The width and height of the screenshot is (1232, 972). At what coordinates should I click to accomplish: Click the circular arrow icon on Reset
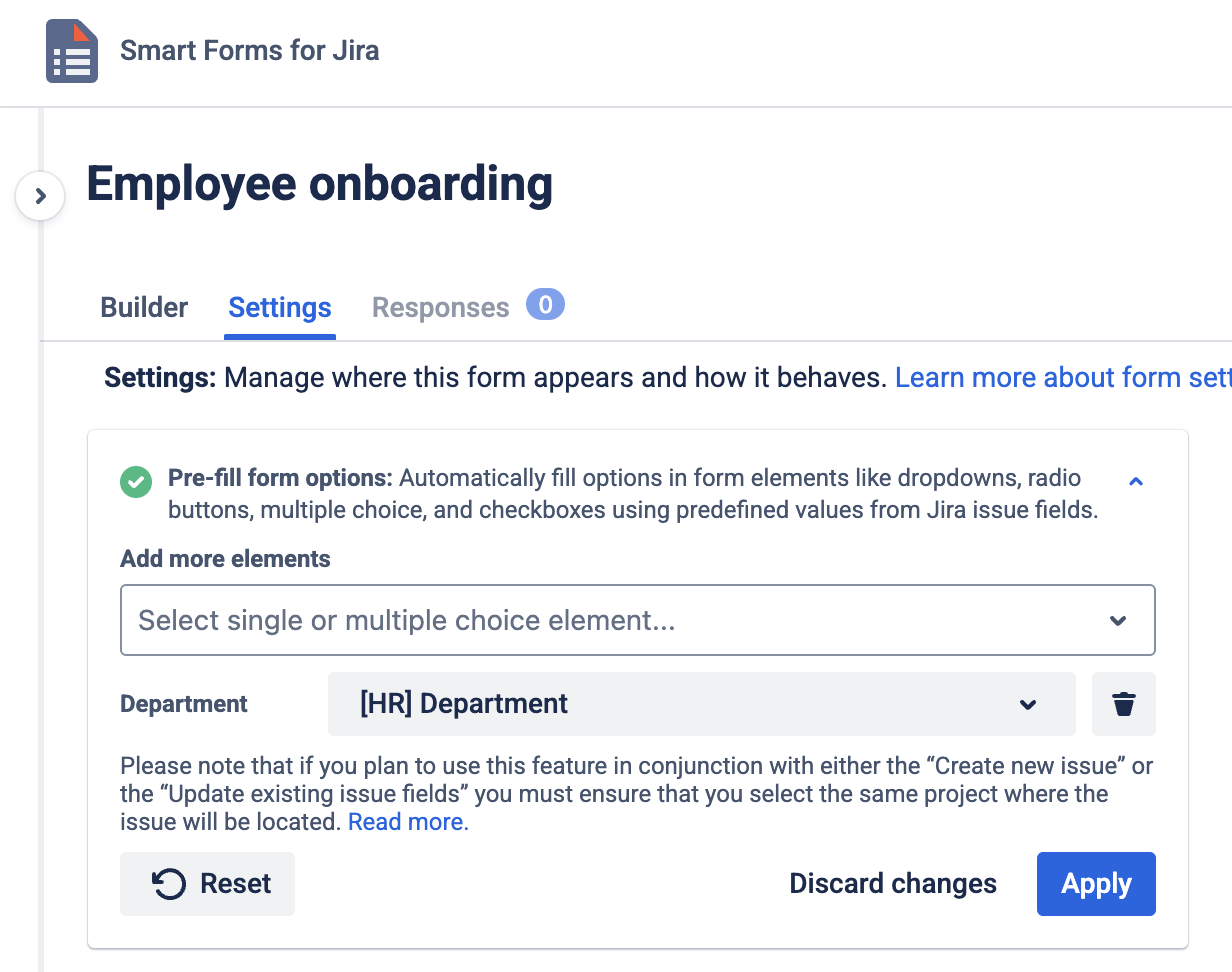(x=169, y=884)
